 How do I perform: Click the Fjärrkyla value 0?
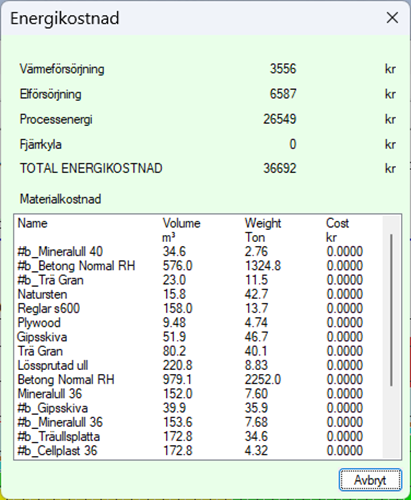[x=293, y=144]
